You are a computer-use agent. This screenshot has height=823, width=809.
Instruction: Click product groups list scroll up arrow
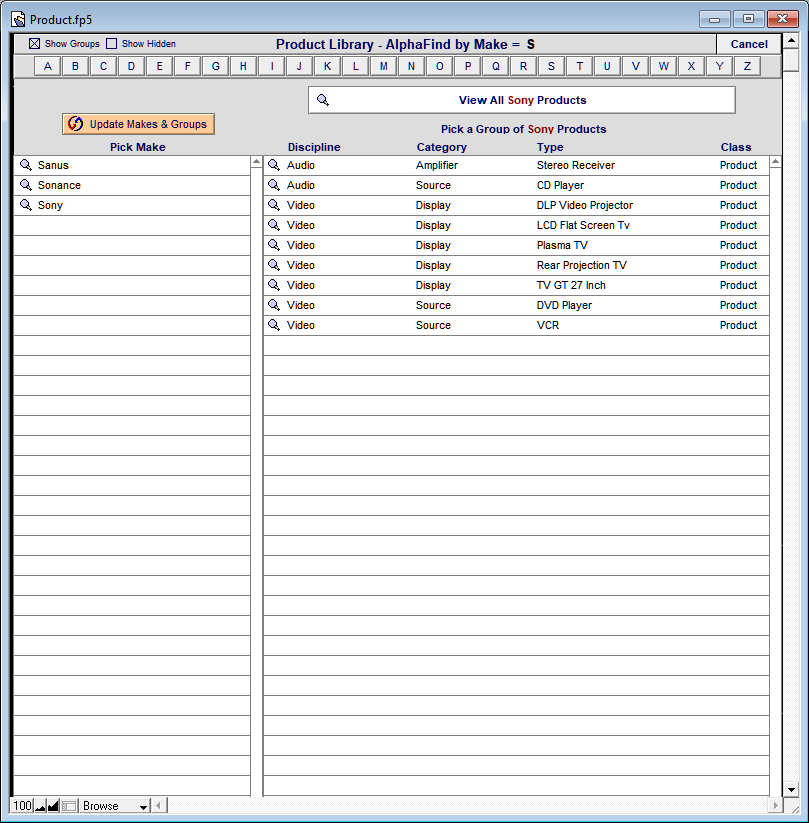click(775, 162)
